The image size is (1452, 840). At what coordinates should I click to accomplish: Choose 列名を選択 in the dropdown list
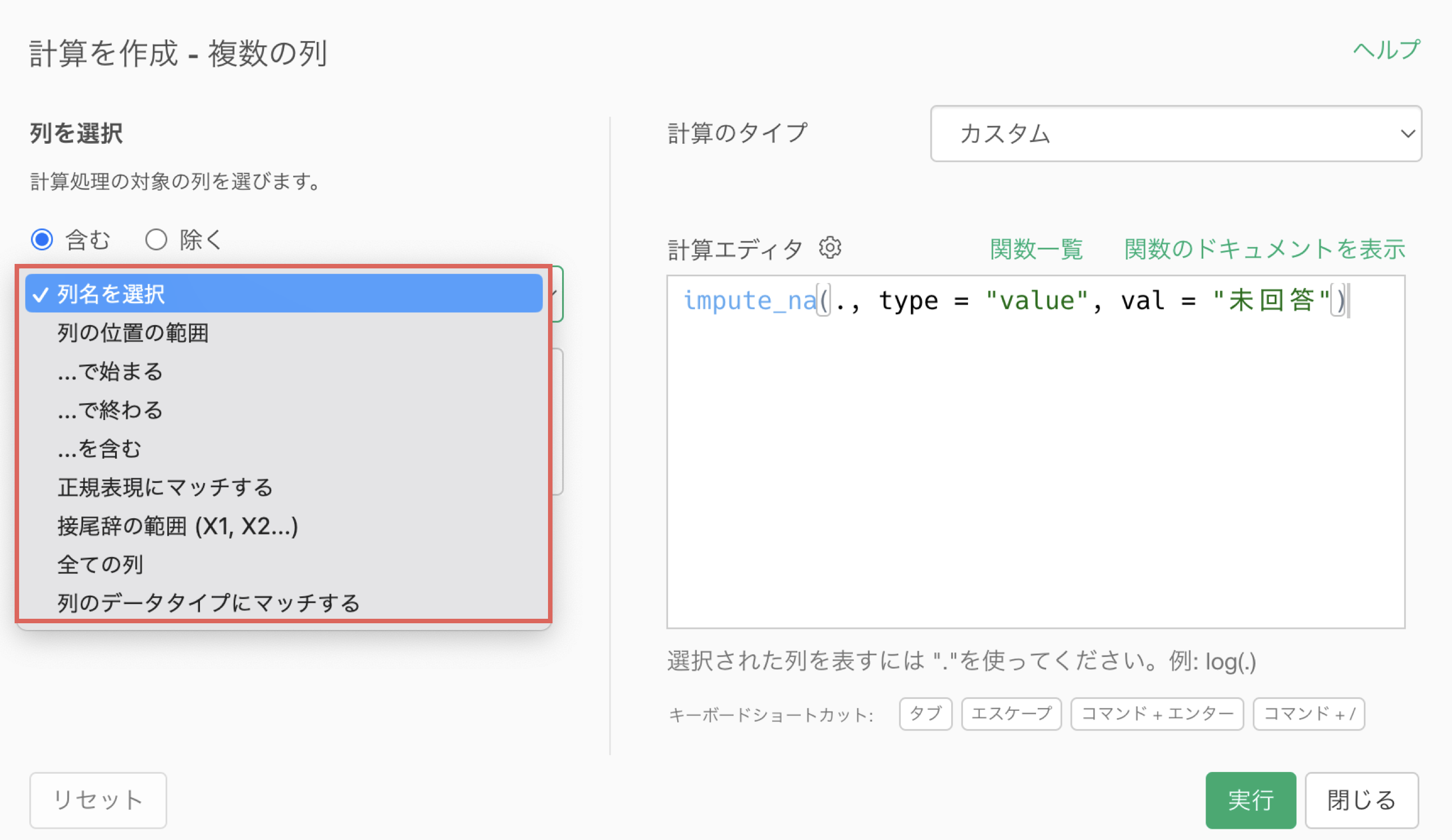pos(284,294)
